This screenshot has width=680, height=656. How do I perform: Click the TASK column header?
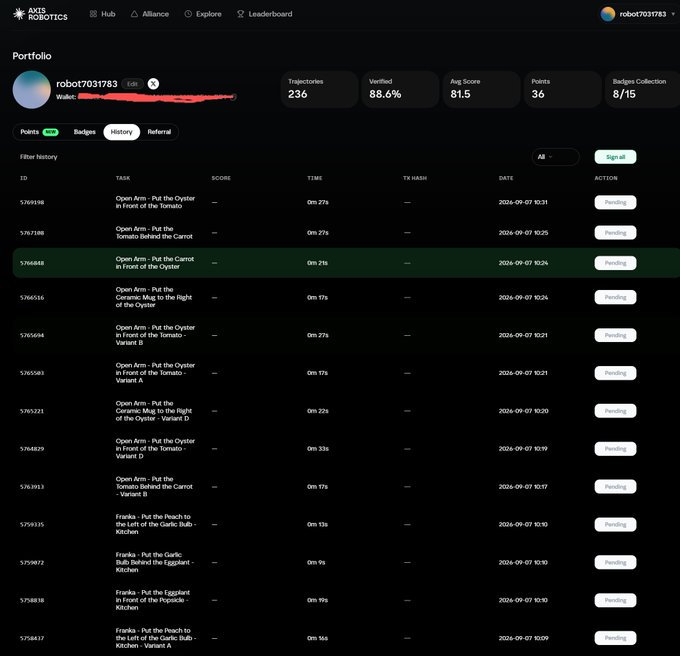coord(123,178)
